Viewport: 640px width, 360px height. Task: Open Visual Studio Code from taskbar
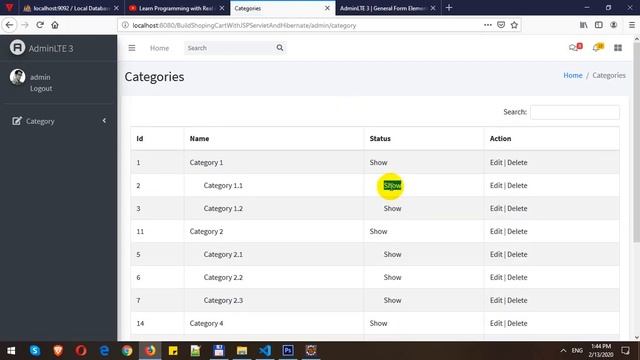click(x=265, y=351)
